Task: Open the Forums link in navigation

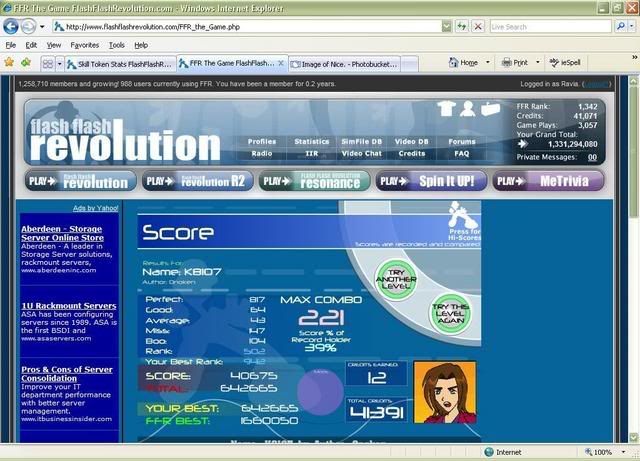Action: coord(462,142)
